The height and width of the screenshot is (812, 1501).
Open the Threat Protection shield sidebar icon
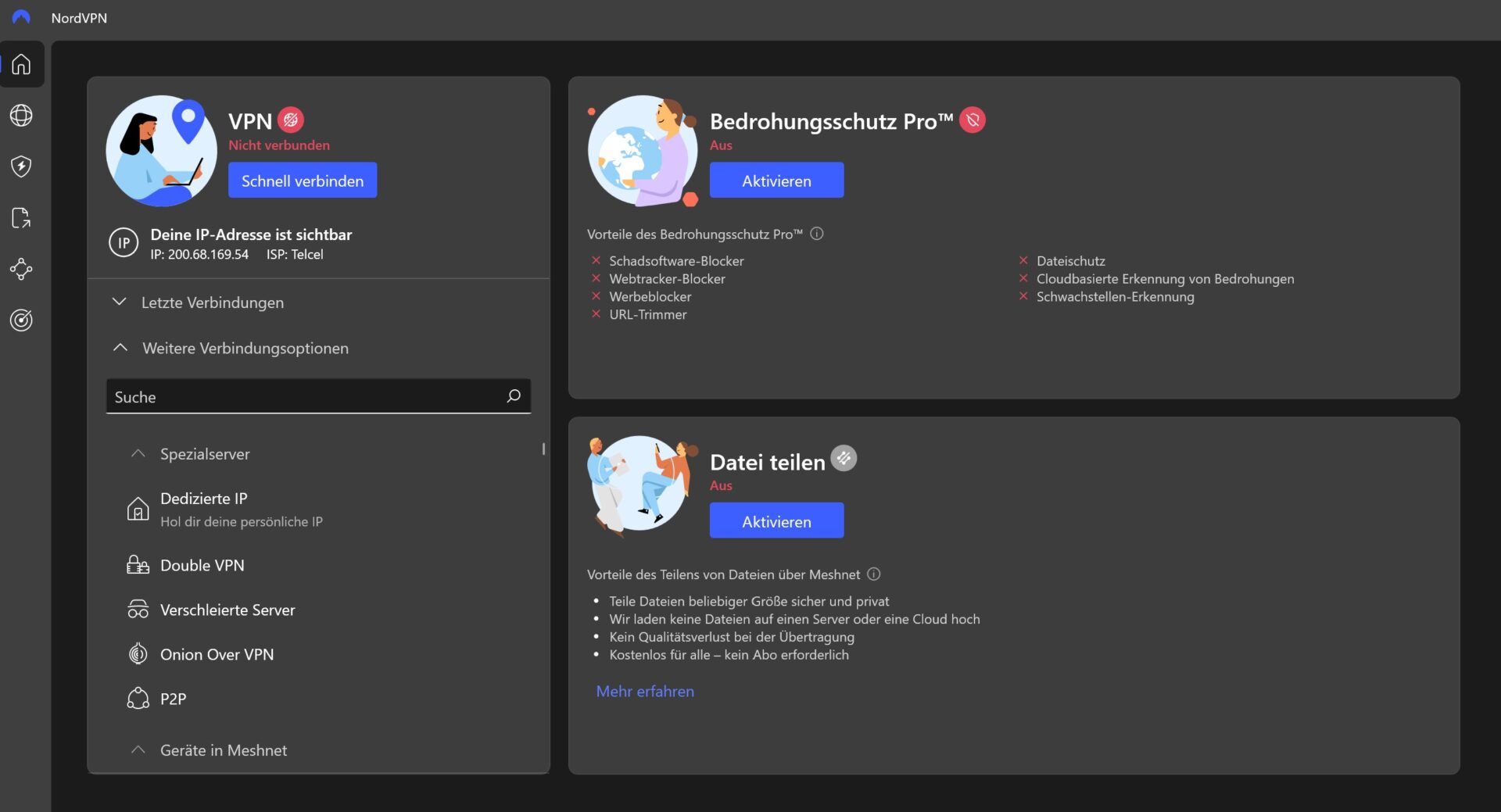pos(21,166)
